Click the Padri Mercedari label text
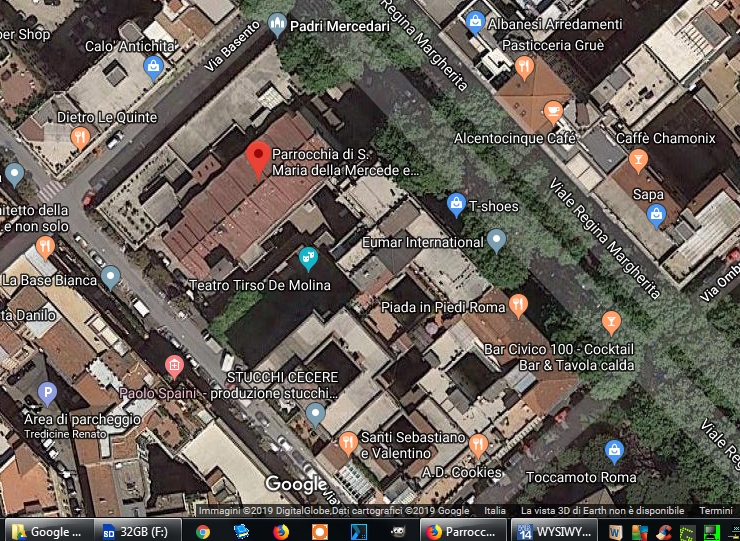Image resolution: width=740 pixels, height=541 pixels. click(340, 26)
